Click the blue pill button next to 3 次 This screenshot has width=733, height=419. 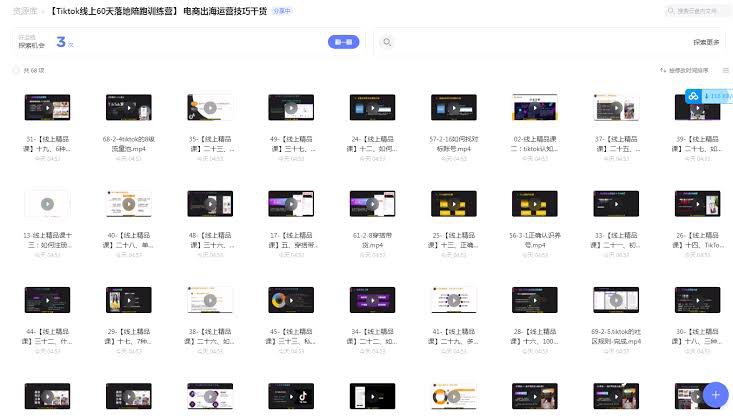click(344, 42)
